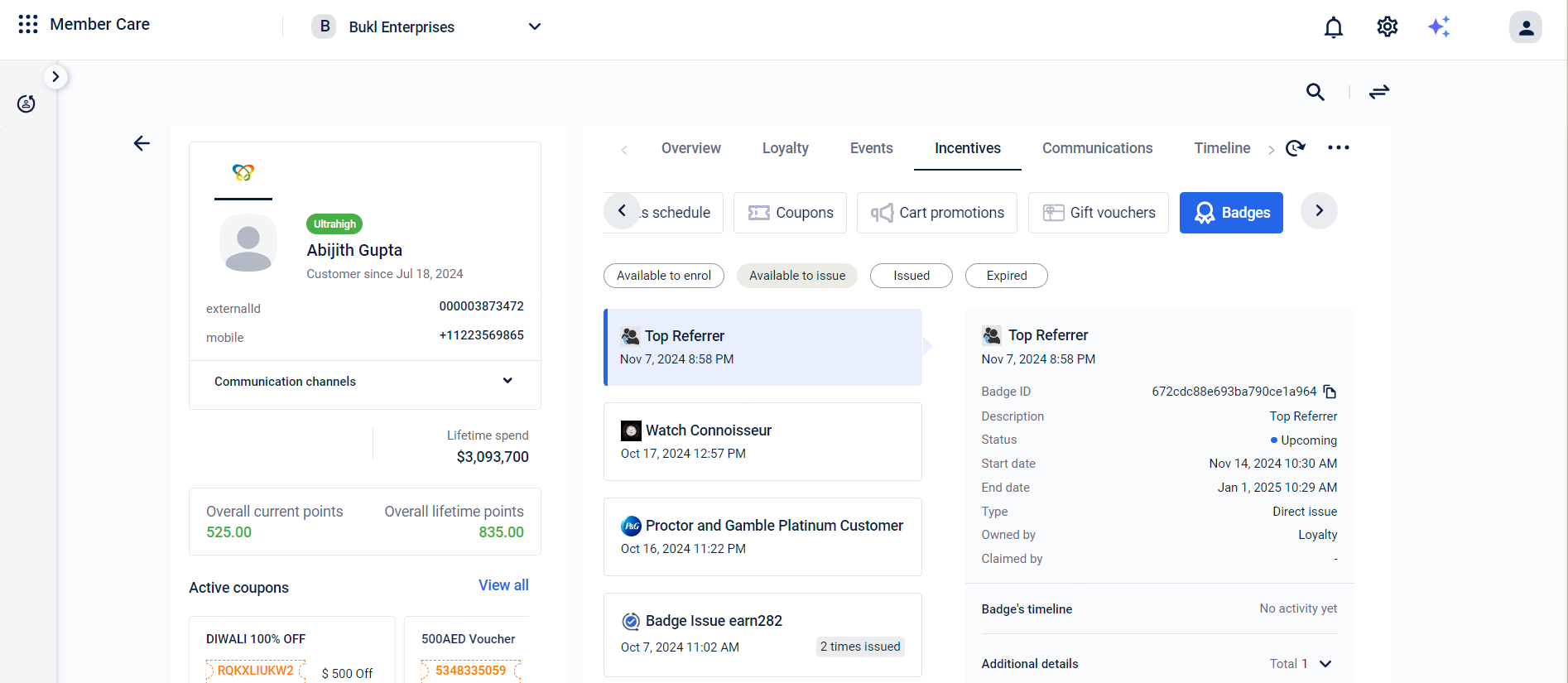Switch to the Communications tab

click(1098, 148)
